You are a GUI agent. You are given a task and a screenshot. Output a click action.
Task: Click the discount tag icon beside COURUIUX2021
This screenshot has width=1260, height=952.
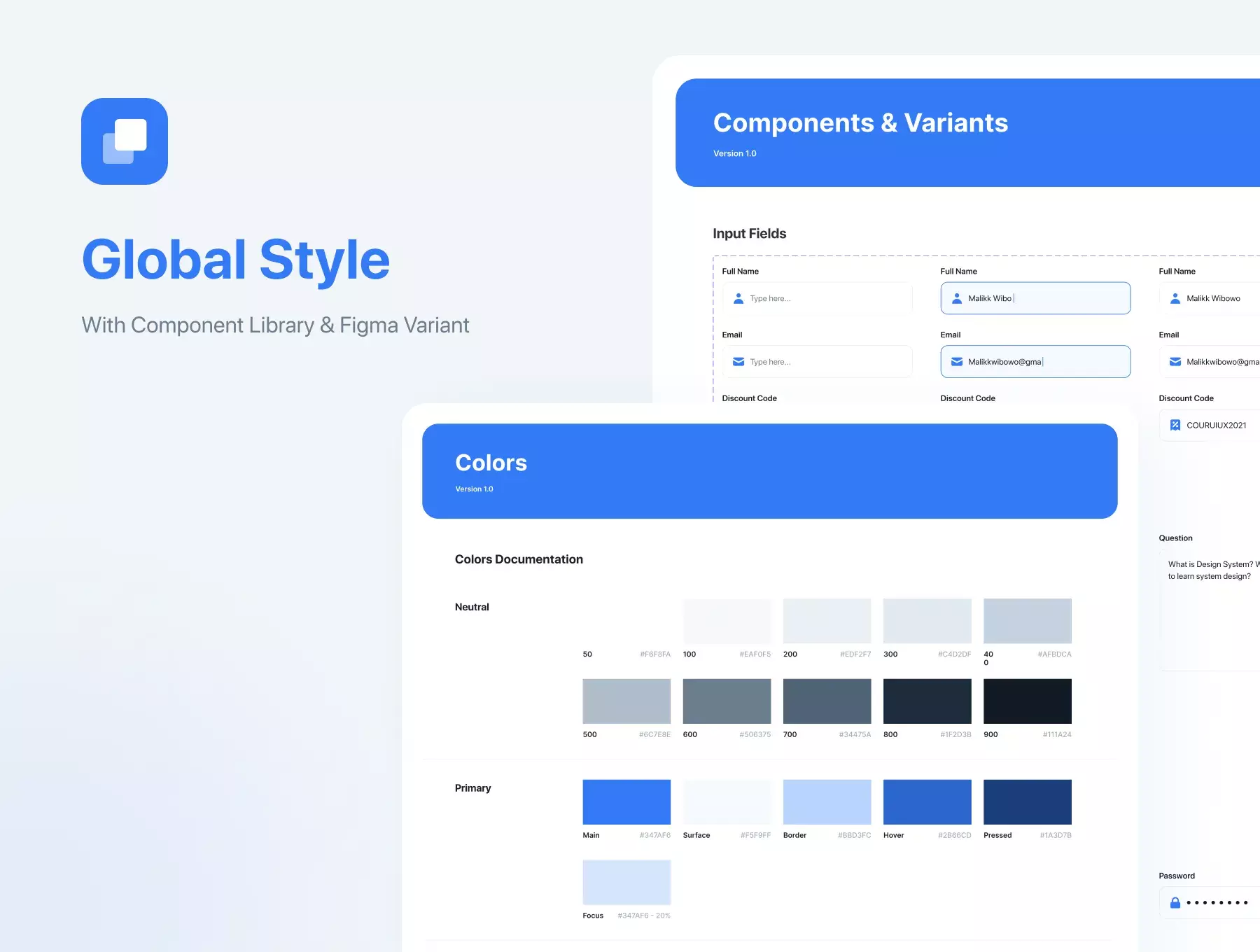pyautogui.click(x=1175, y=425)
